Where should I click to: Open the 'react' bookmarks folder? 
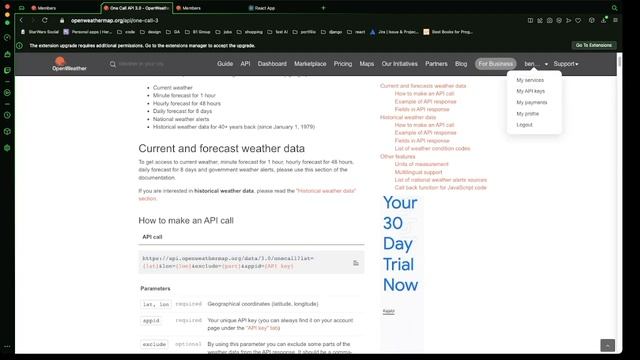356,32
